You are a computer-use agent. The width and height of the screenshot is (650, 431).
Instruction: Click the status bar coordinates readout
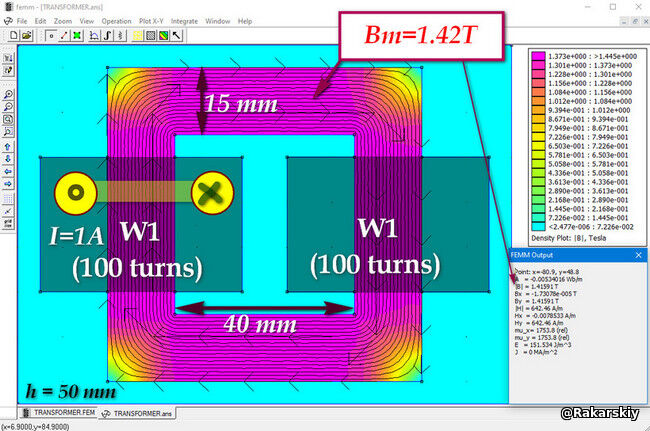[36, 426]
